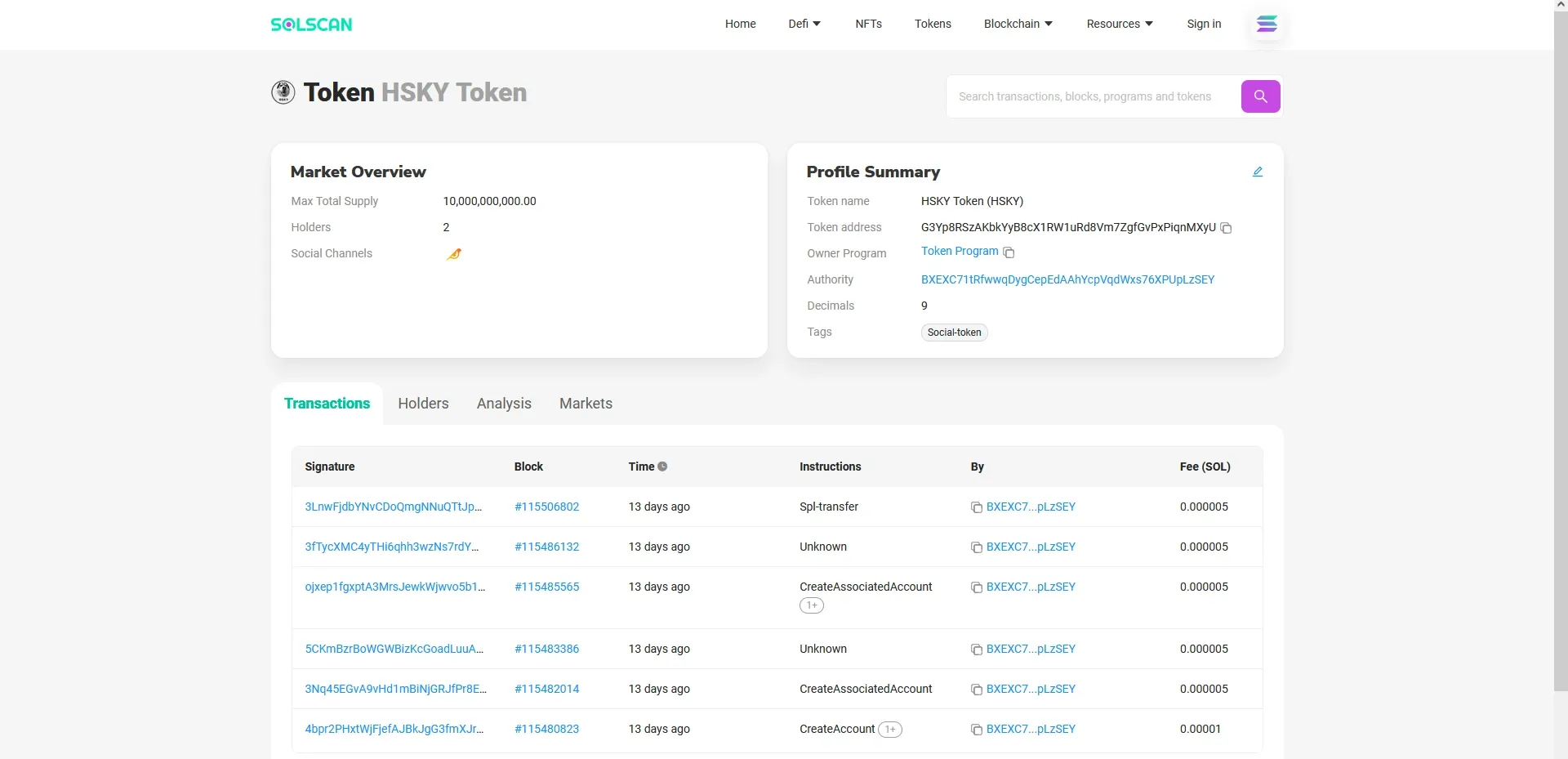Click the purple search magnifier button
Screen dimensions: 1568x759
pyautogui.click(x=1261, y=96)
